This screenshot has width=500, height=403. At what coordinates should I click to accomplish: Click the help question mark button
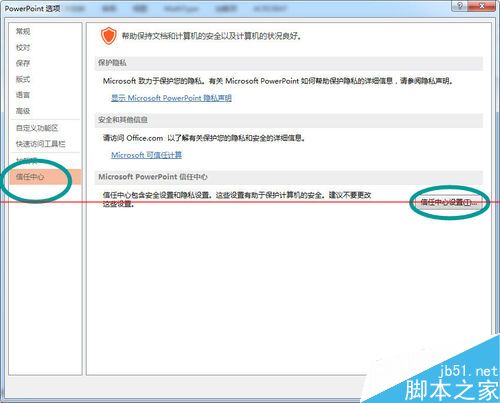coord(460,6)
